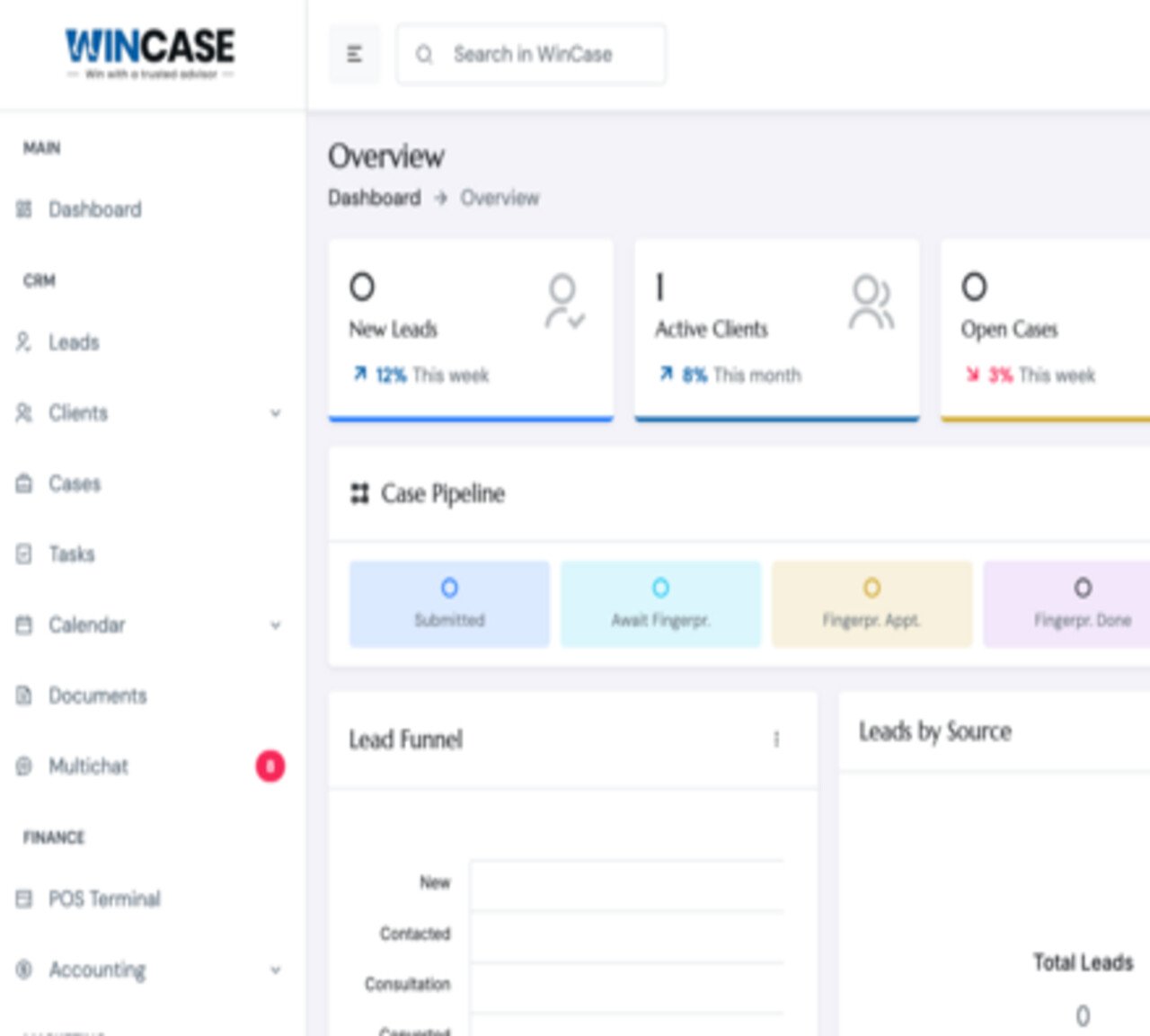Select the Submitted pipeline stage tile

coord(449,604)
